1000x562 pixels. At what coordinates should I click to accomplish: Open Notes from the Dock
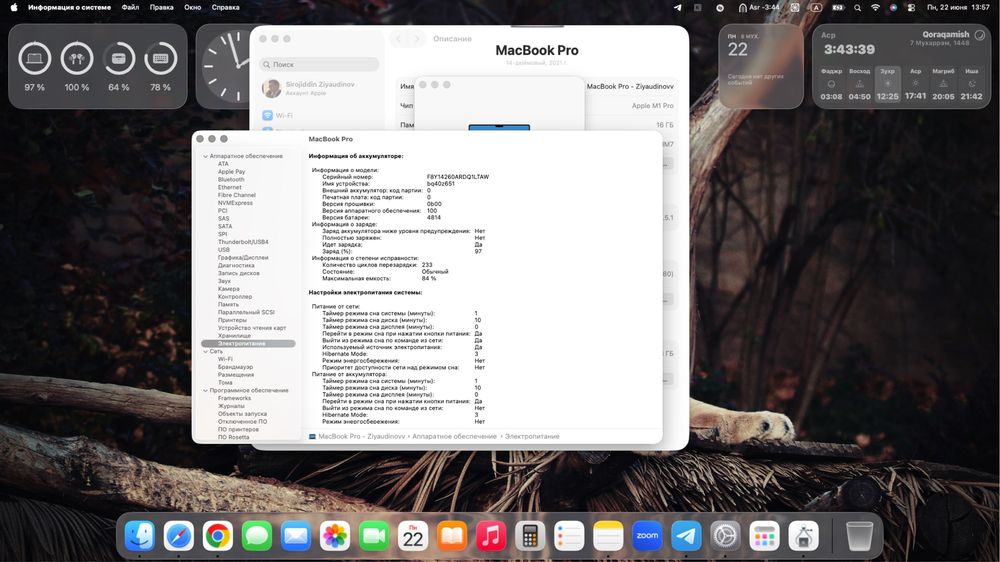pyautogui.click(x=608, y=536)
